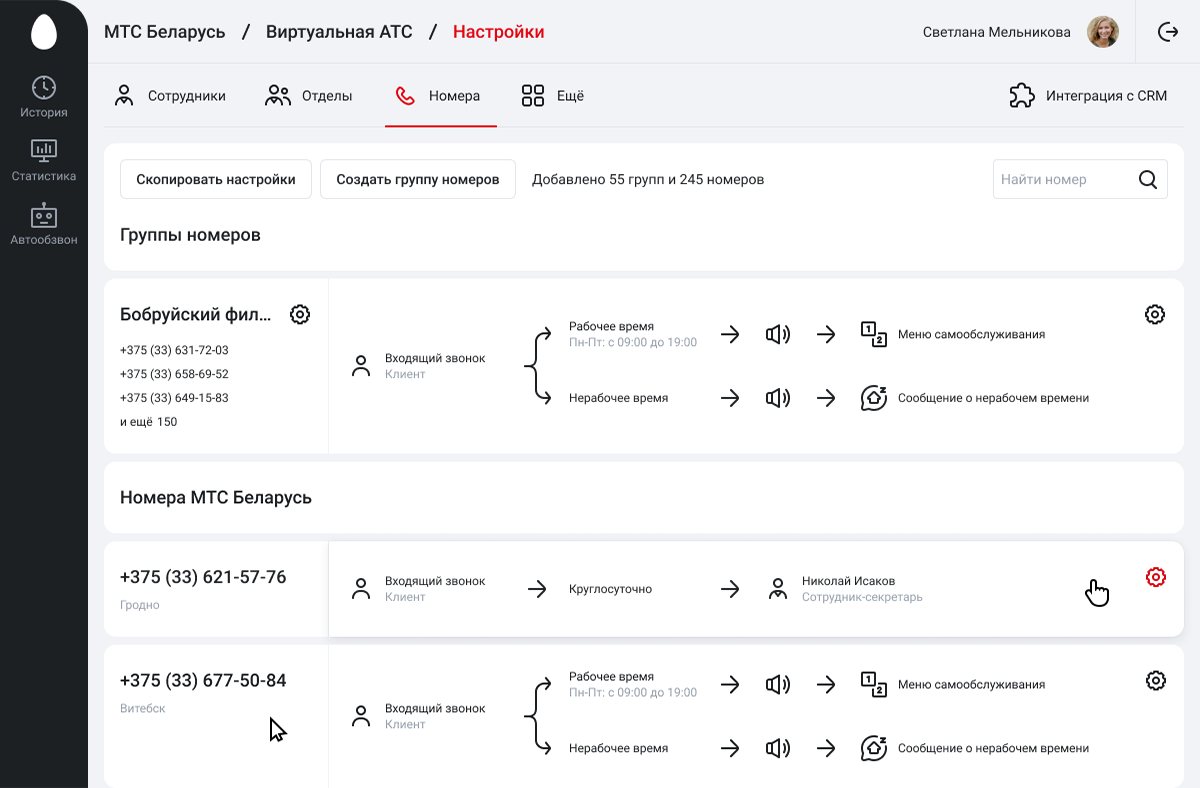Switch to the Отделы tab
This screenshot has width=1200, height=788.
[x=309, y=96]
